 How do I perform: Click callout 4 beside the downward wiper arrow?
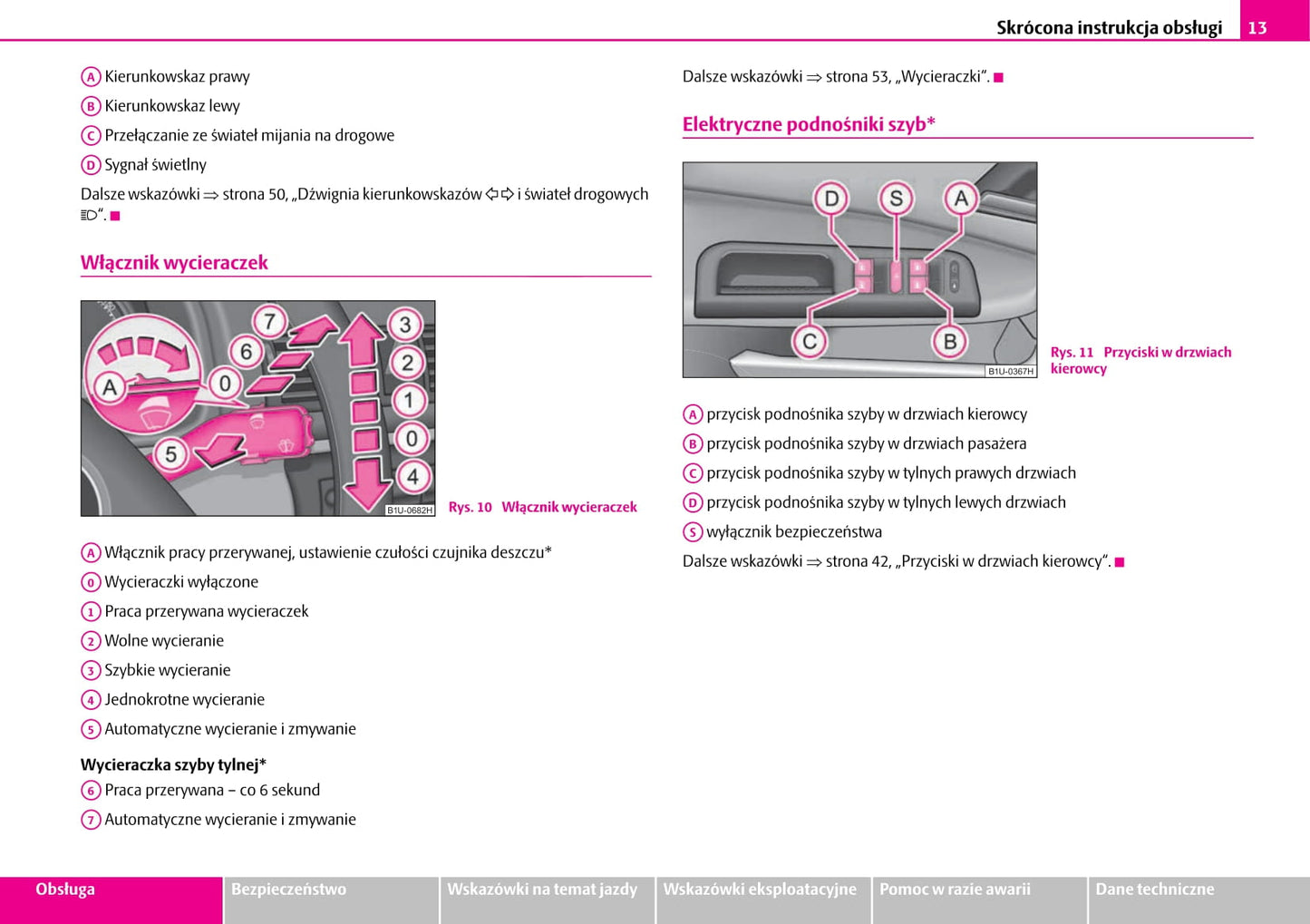[412, 476]
